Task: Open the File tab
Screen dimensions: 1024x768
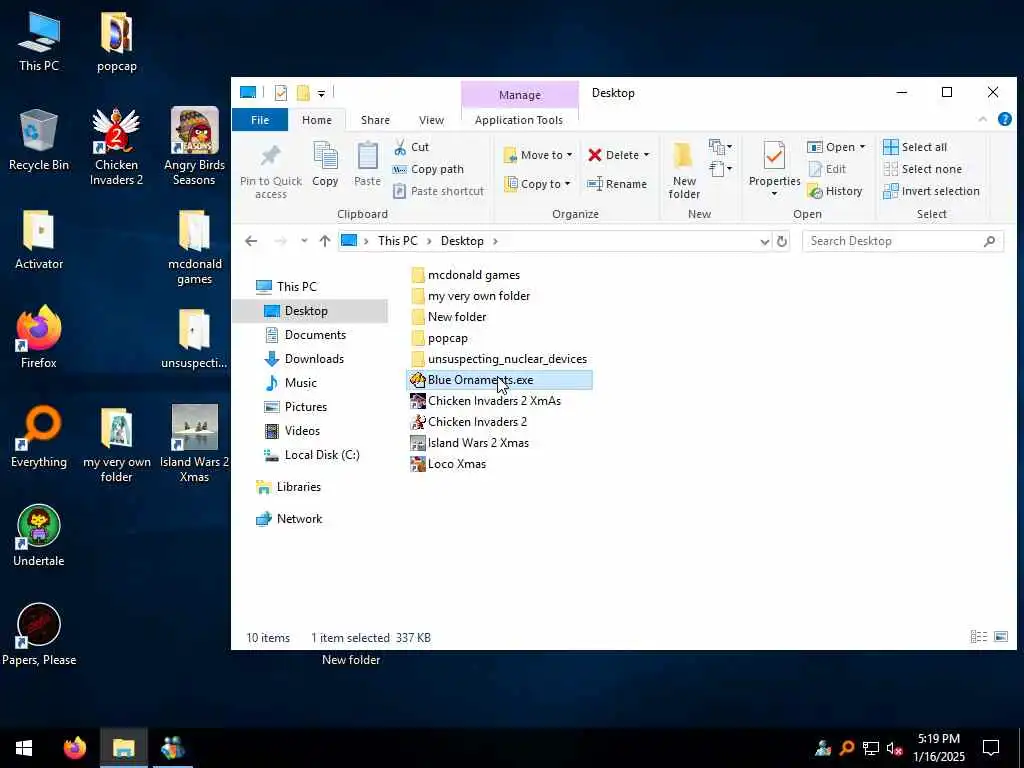Action: tap(260, 120)
